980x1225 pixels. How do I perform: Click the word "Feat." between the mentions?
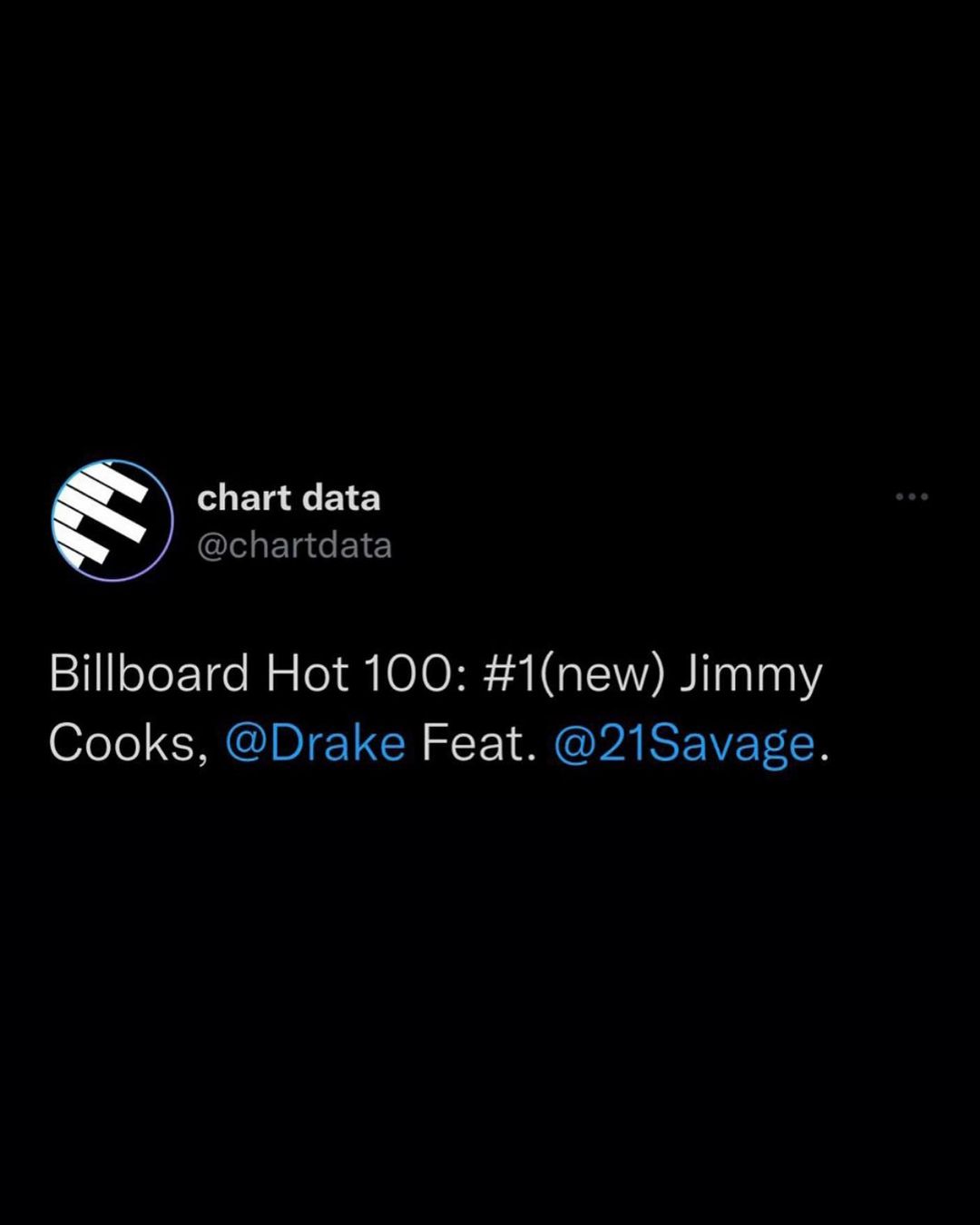(x=475, y=744)
